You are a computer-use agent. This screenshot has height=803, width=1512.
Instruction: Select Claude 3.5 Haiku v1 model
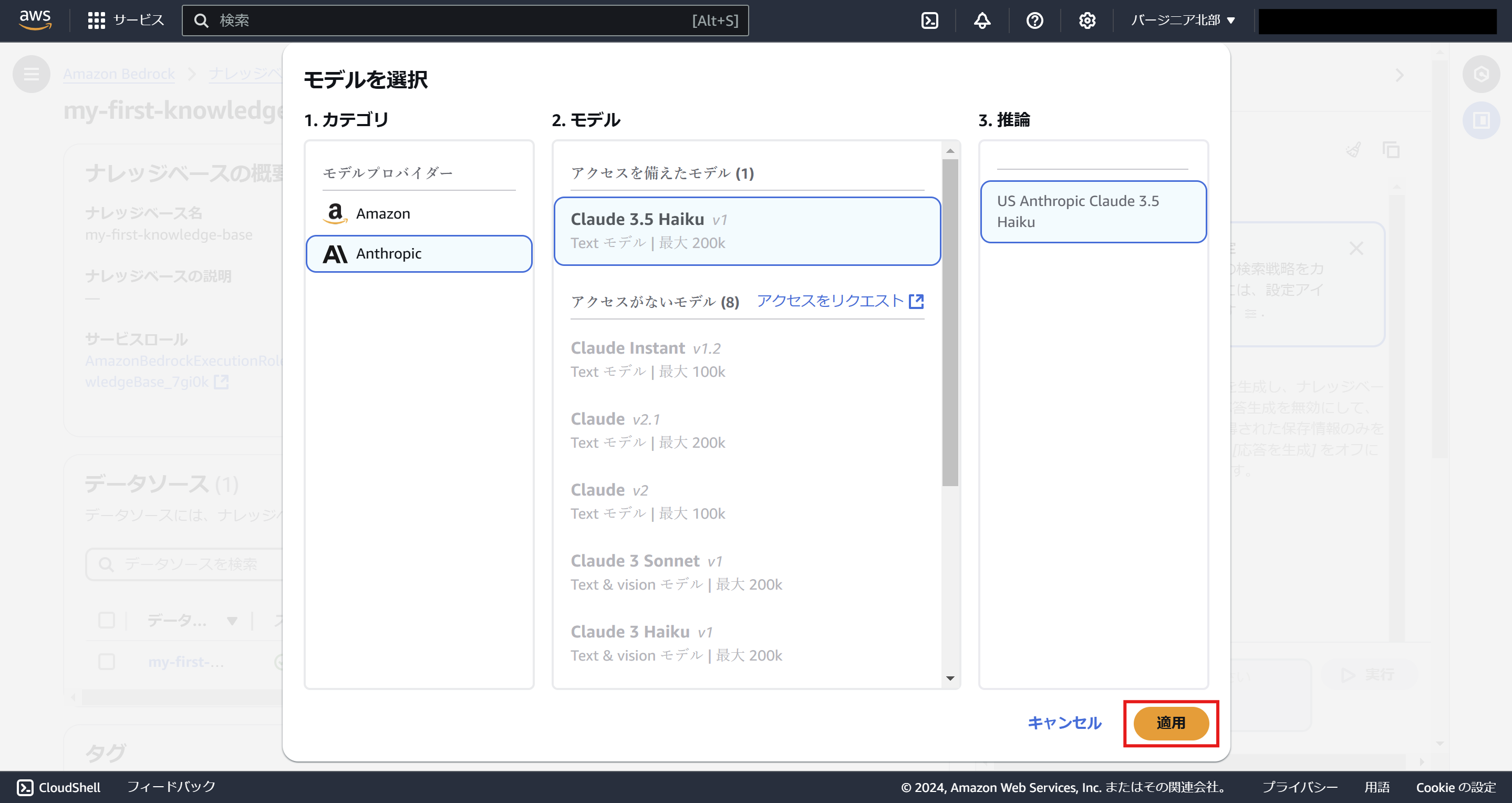click(x=747, y=231)
